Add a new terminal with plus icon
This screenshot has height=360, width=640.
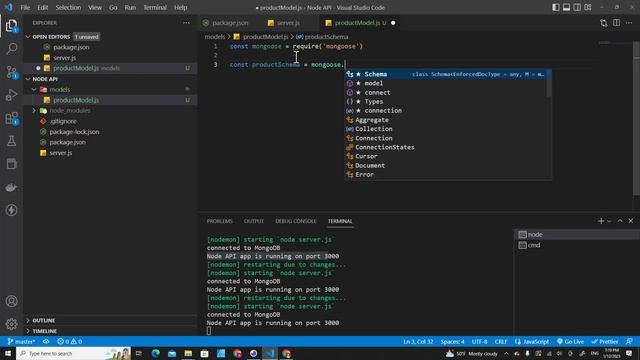click(x=601, y=221)
